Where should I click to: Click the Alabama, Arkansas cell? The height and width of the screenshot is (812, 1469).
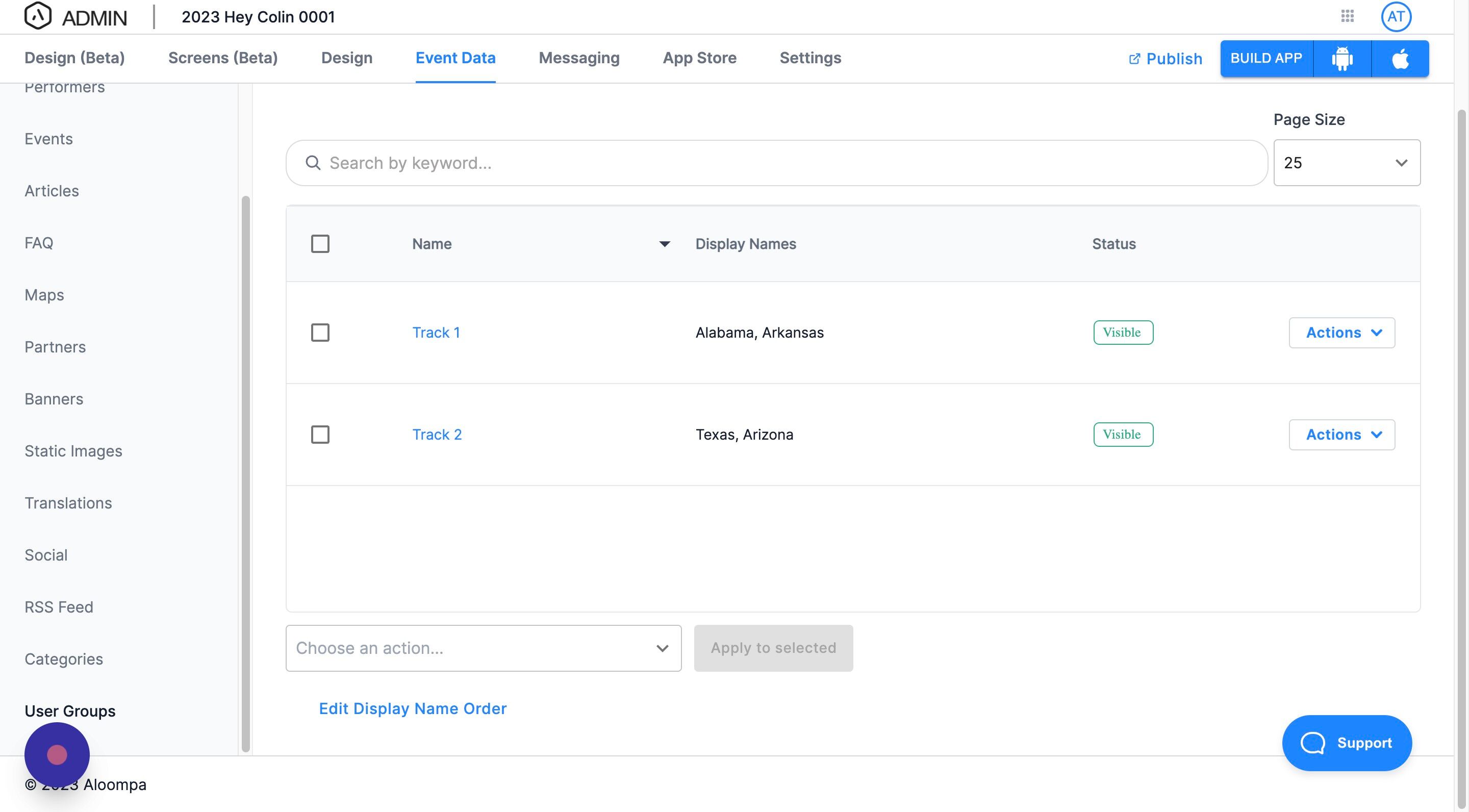point(759,333)
